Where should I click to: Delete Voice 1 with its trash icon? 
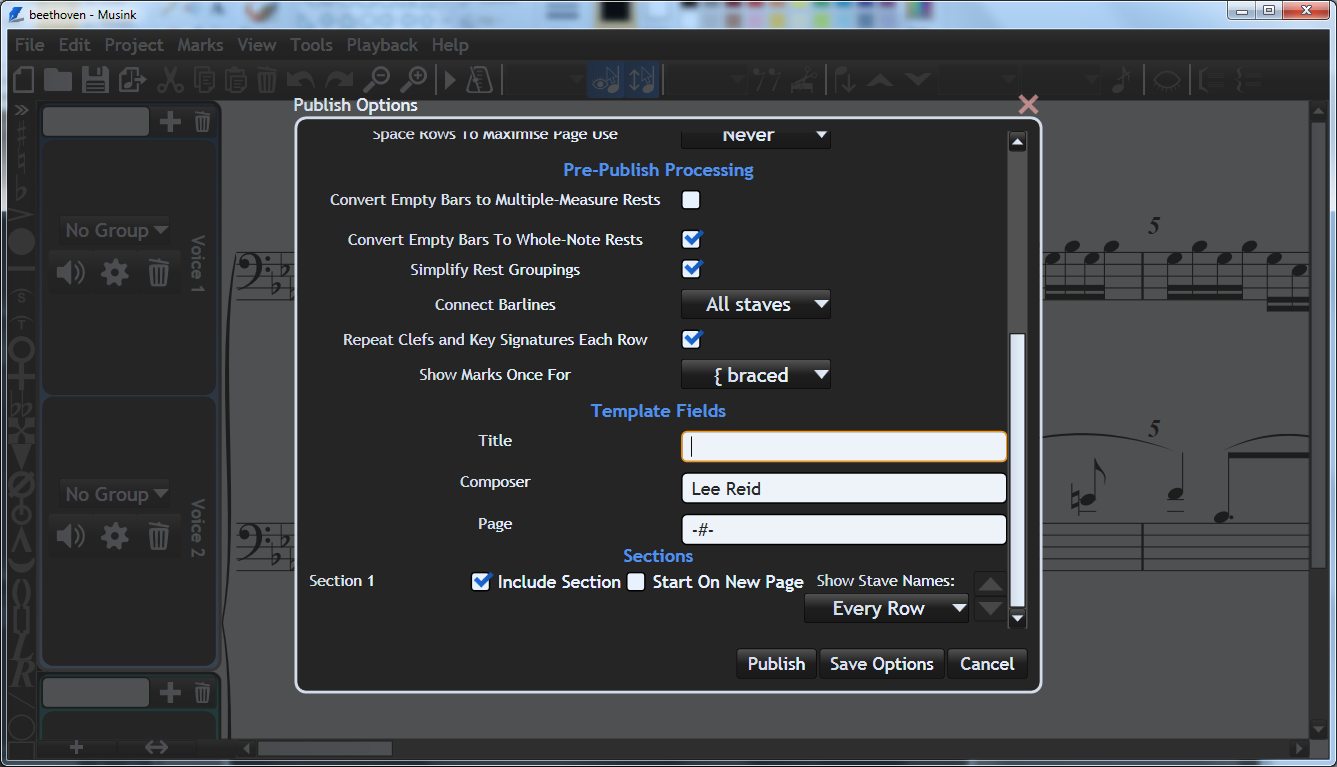click(159, 273)
